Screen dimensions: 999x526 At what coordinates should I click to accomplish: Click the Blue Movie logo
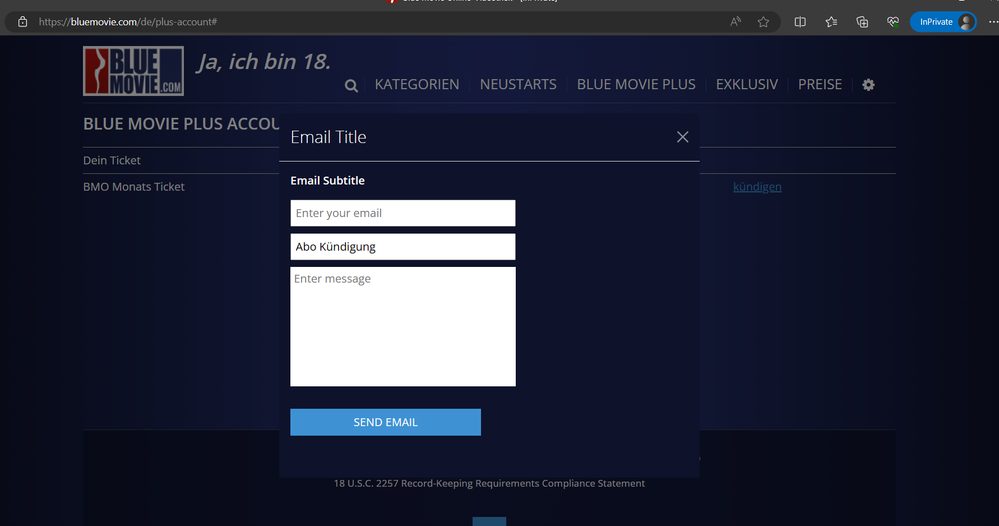133,71
